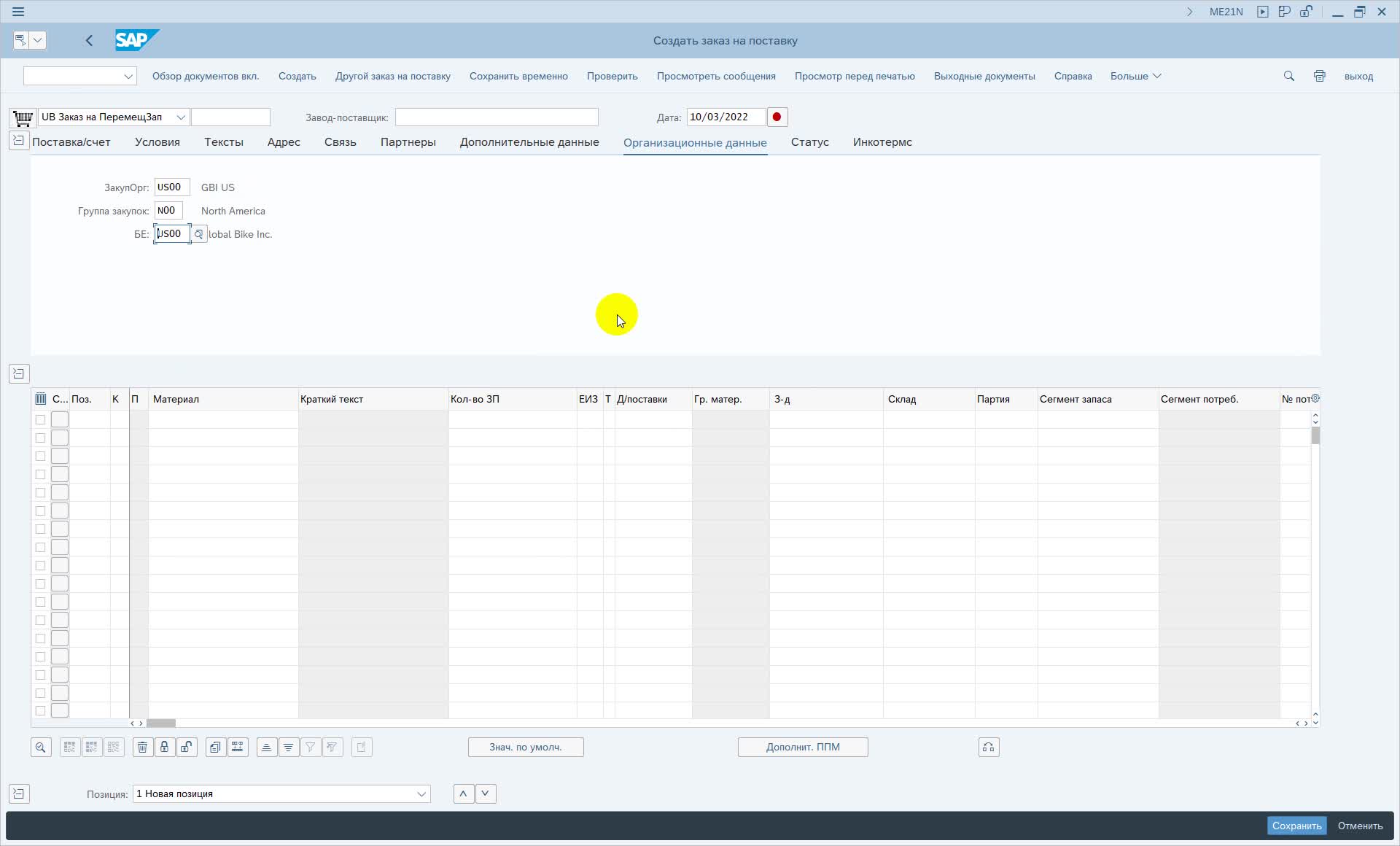Collapse the header section toggle icon
This screenshot has height=846, width=1400.
point(19,141)
